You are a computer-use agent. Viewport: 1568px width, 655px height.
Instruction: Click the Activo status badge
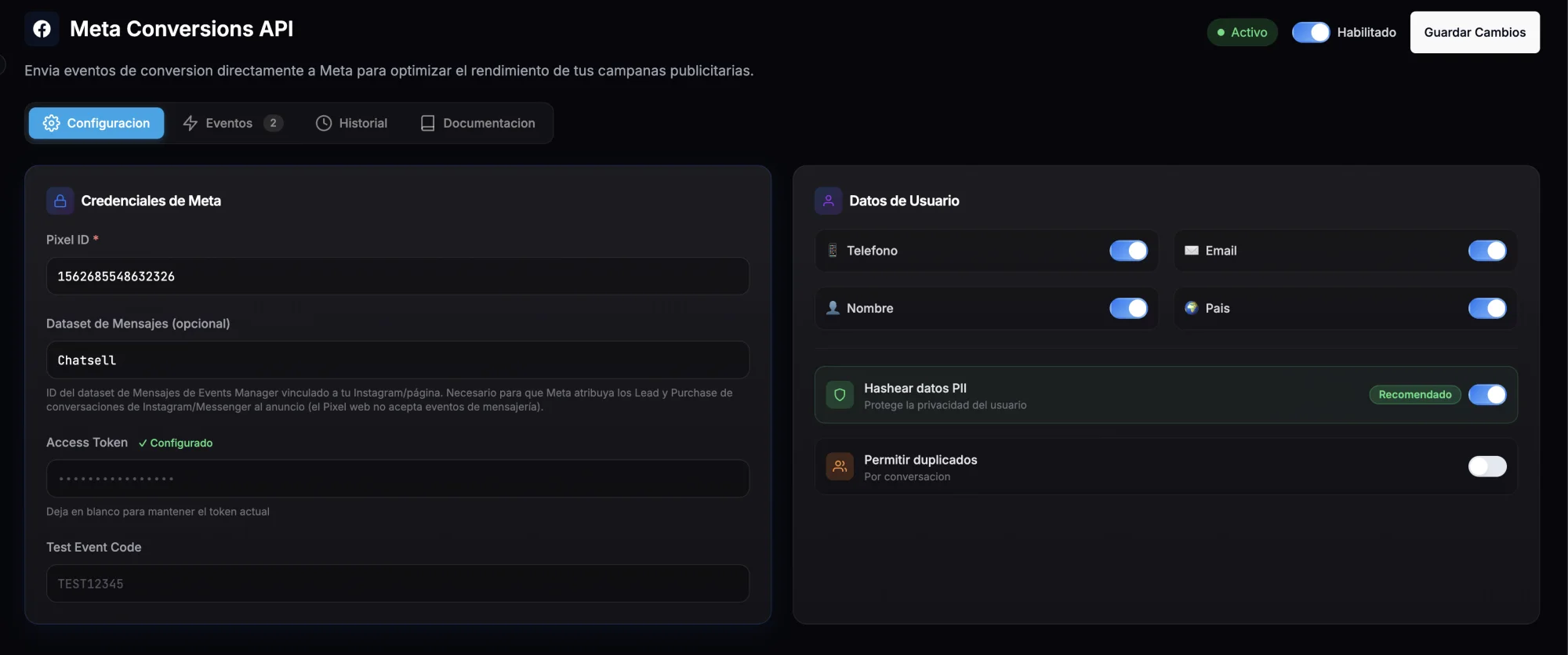point(1242,32)
